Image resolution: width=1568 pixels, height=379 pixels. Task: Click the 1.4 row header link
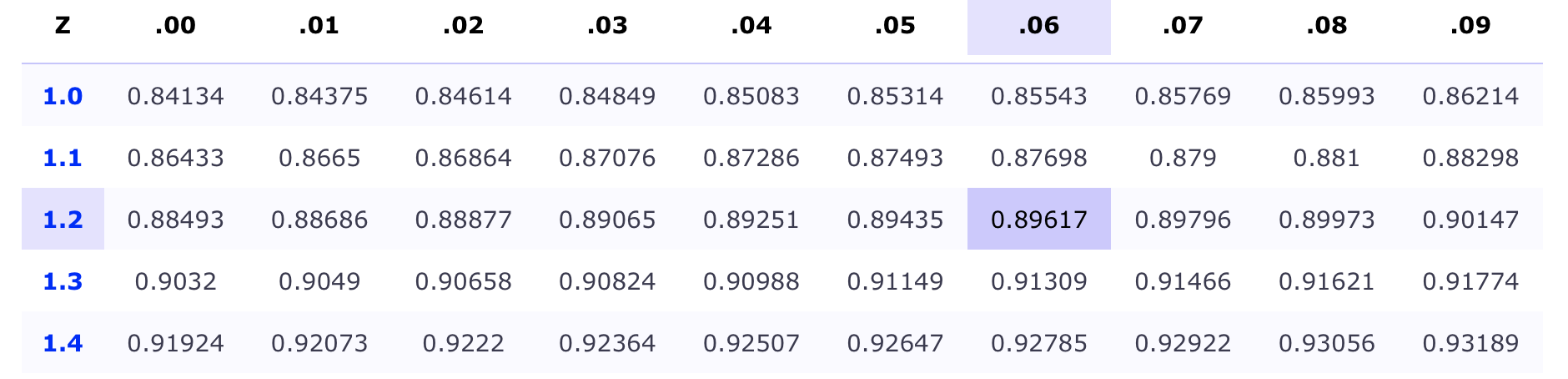[x=63, y=343]
